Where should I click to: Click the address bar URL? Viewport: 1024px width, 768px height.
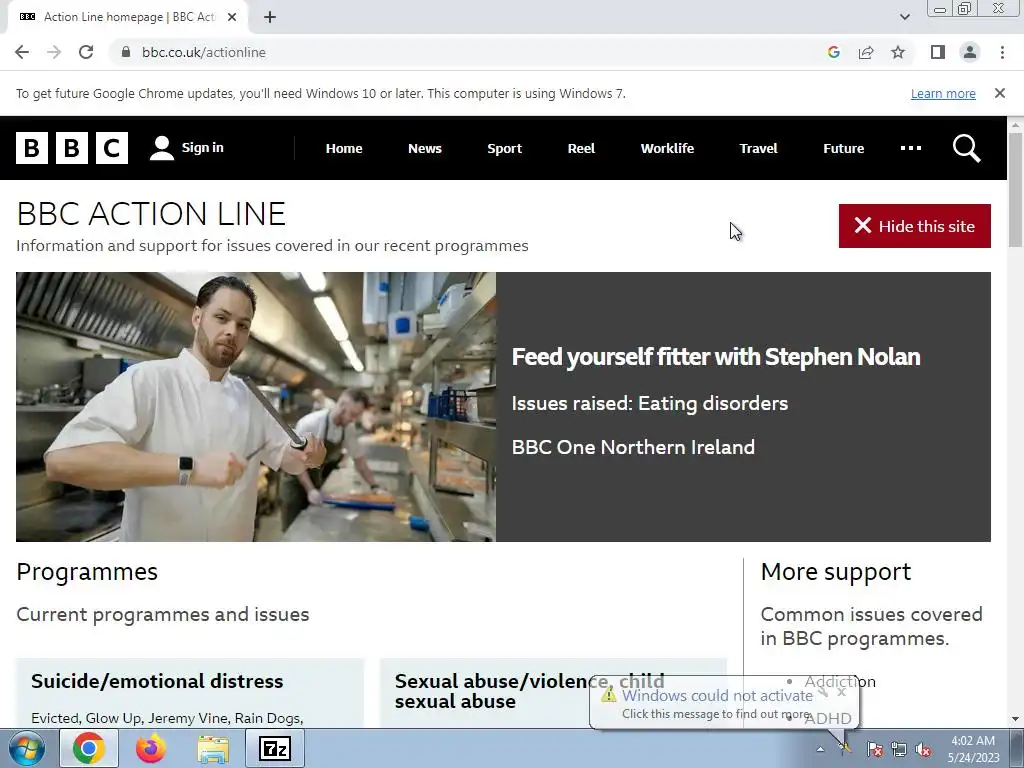(x=204, y=52)
